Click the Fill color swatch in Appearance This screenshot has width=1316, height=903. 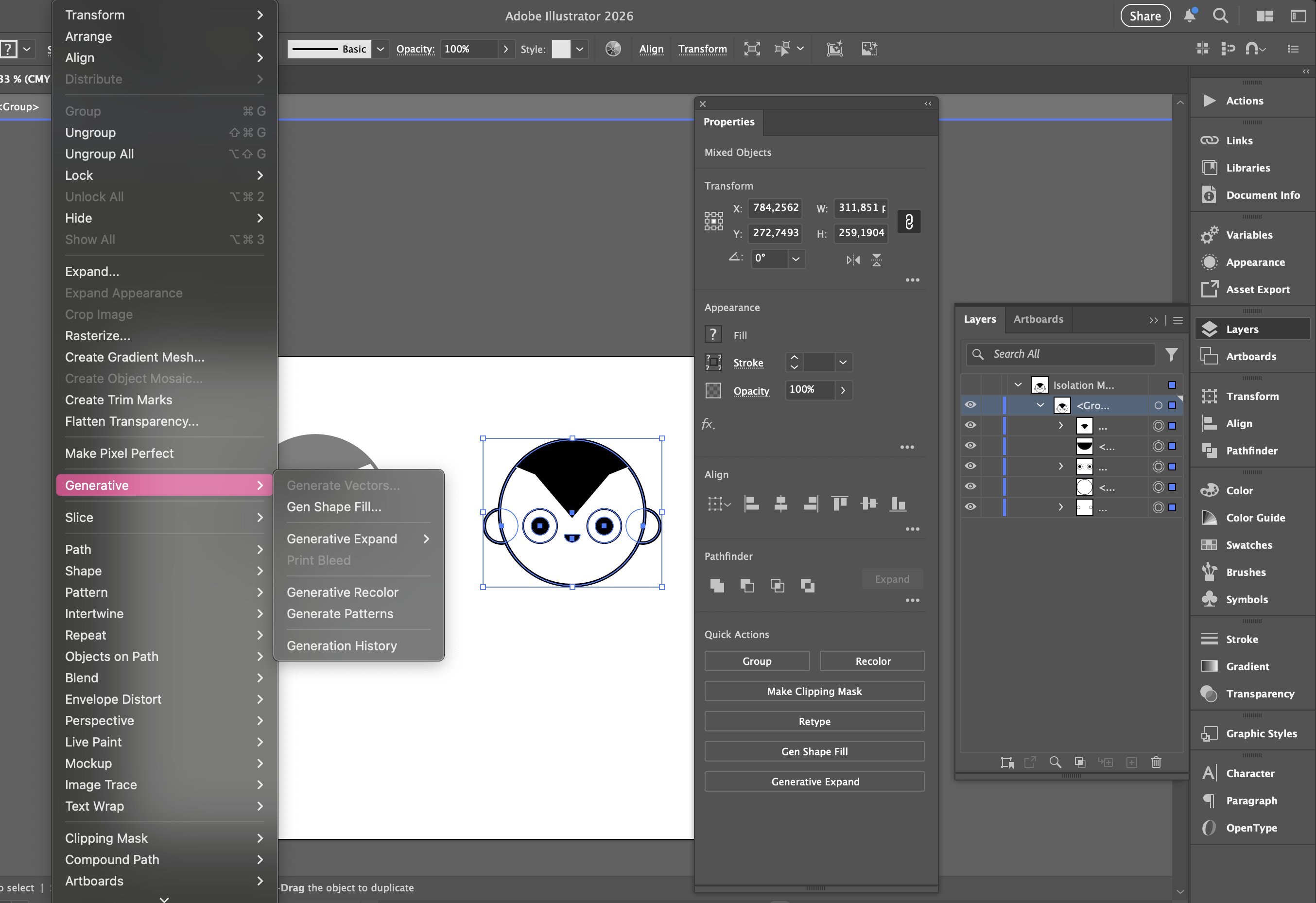713,334
